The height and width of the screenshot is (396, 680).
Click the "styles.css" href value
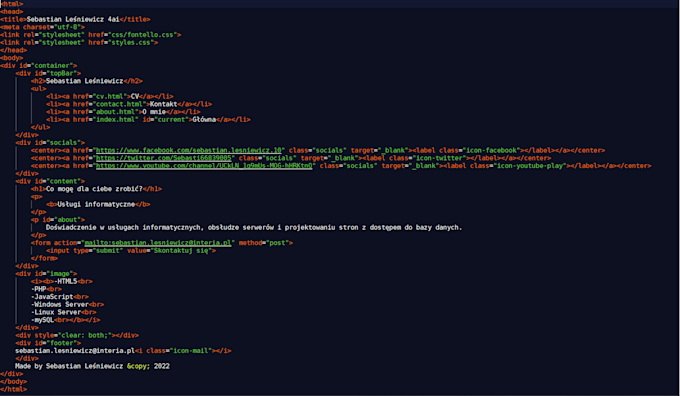[x=131, y=43]
